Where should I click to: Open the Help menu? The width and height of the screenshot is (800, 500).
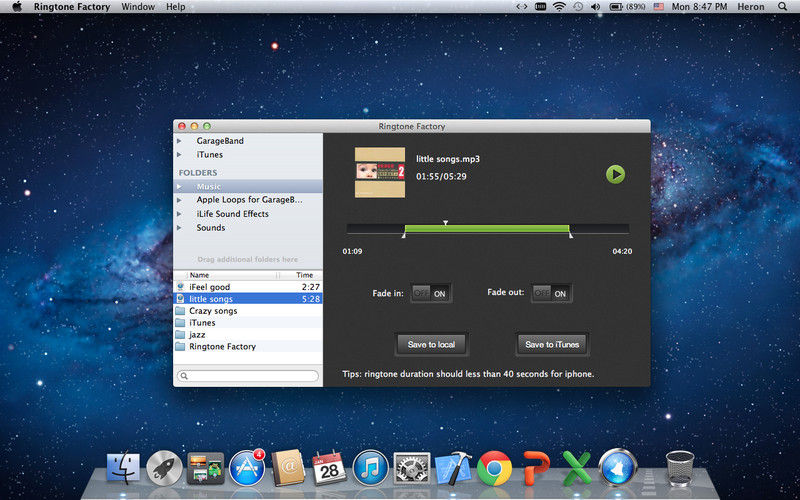[x=176, y=7]
